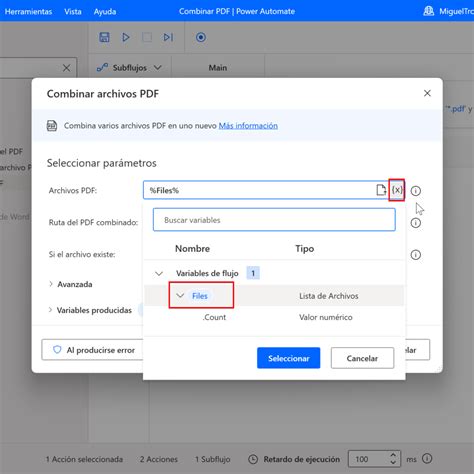Open the Herramientas menu
Image resolution: width=474 pixels, height=474 pixels.
[28, 11]
